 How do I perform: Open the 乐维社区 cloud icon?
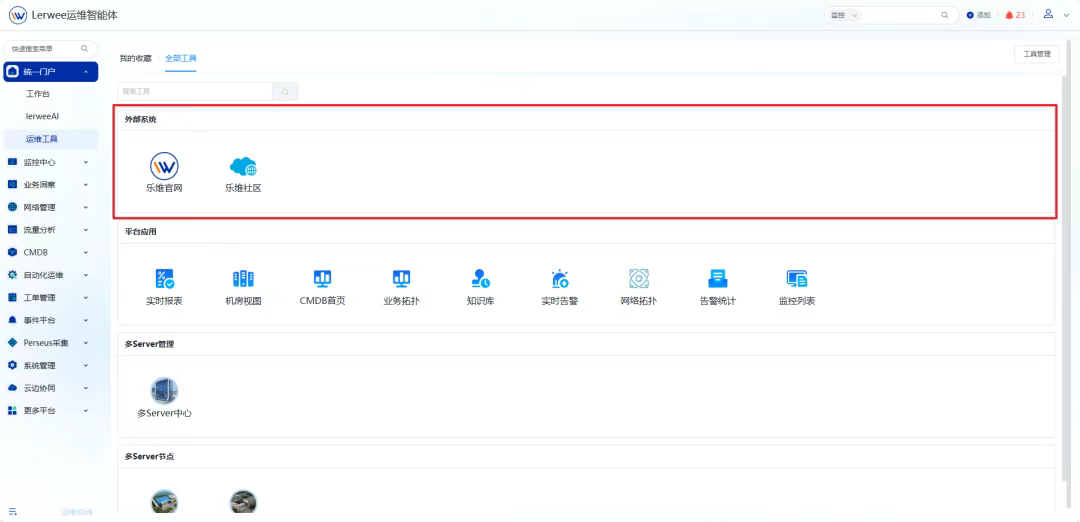pos(243,166)
